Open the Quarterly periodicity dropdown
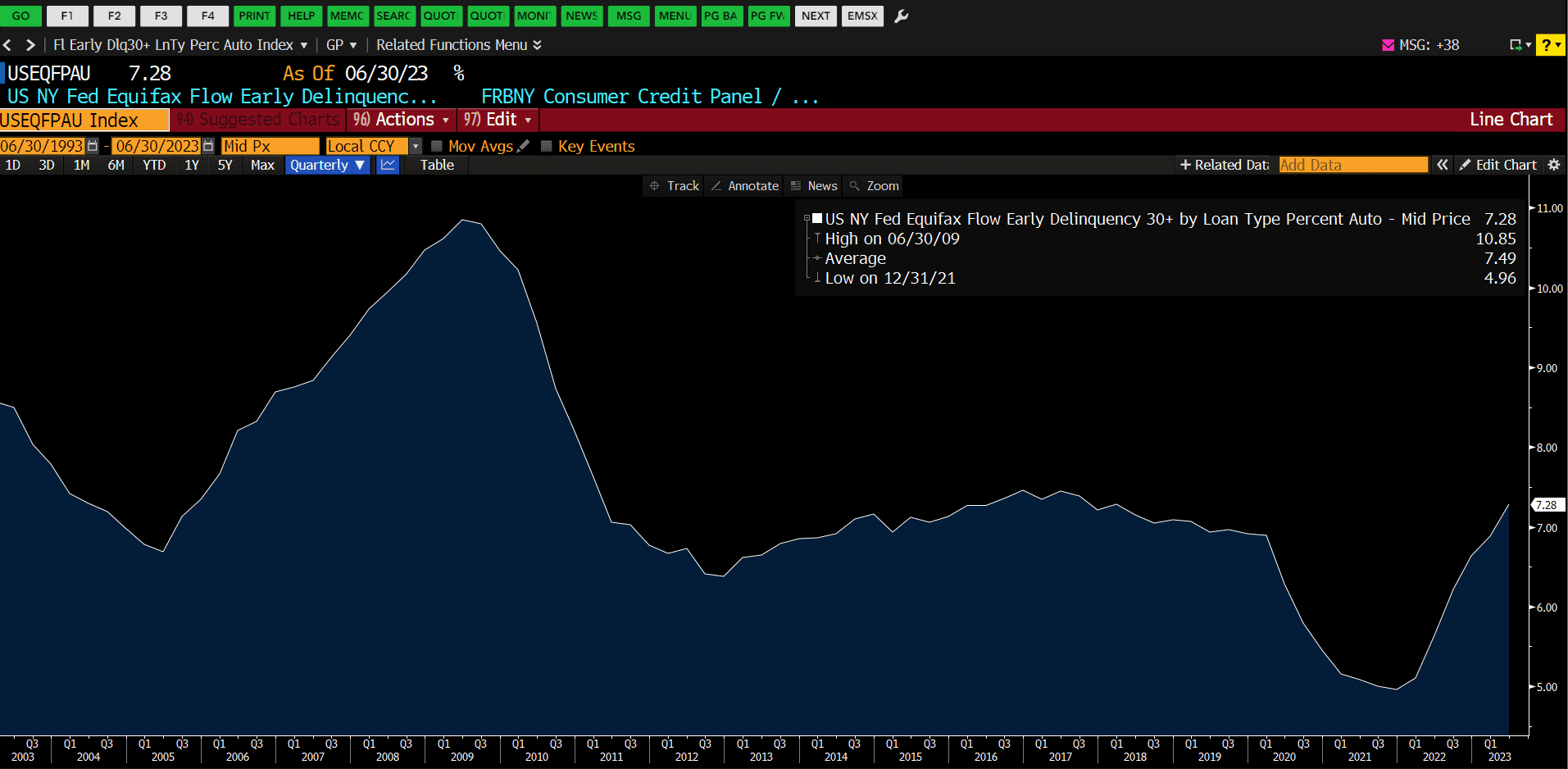Screen dimensions: 1568x769 pyautogui.click(x=328, y=165)
